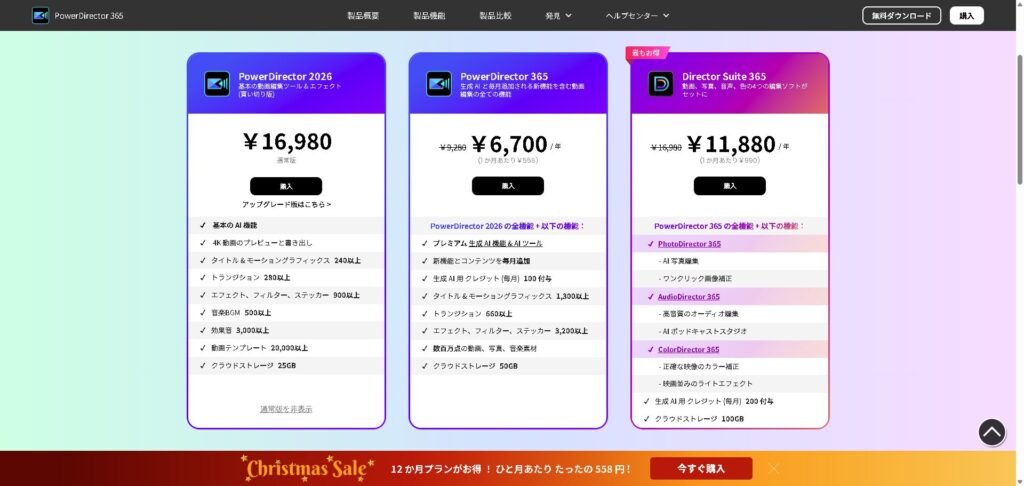
Task: Click the scroll-to-top arrow button
Action: (x=991, y=432)
